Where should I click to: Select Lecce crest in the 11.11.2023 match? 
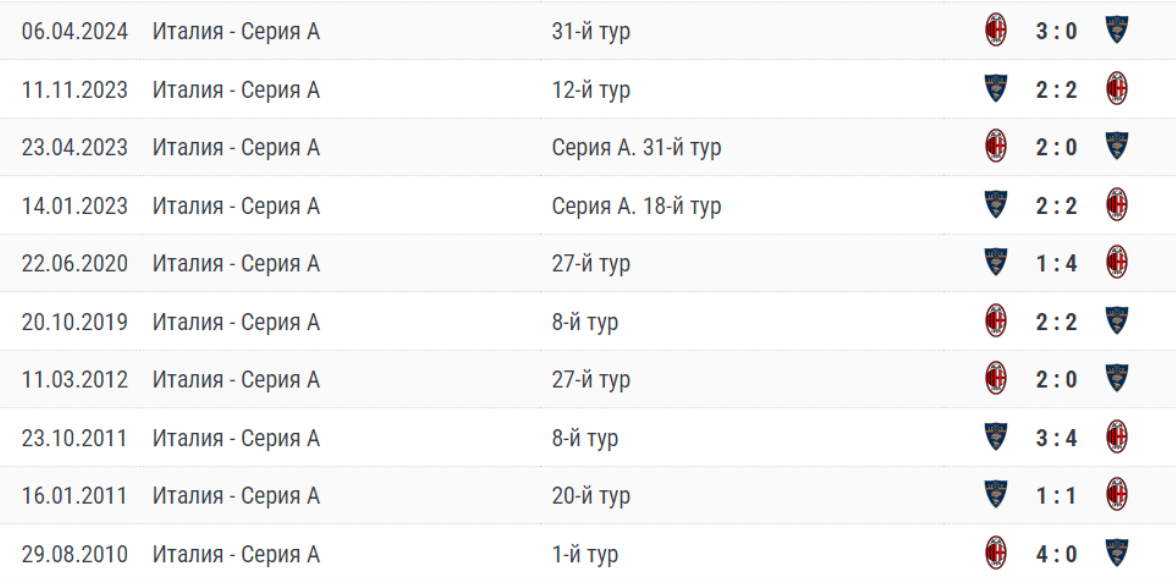tap(996, 89)
